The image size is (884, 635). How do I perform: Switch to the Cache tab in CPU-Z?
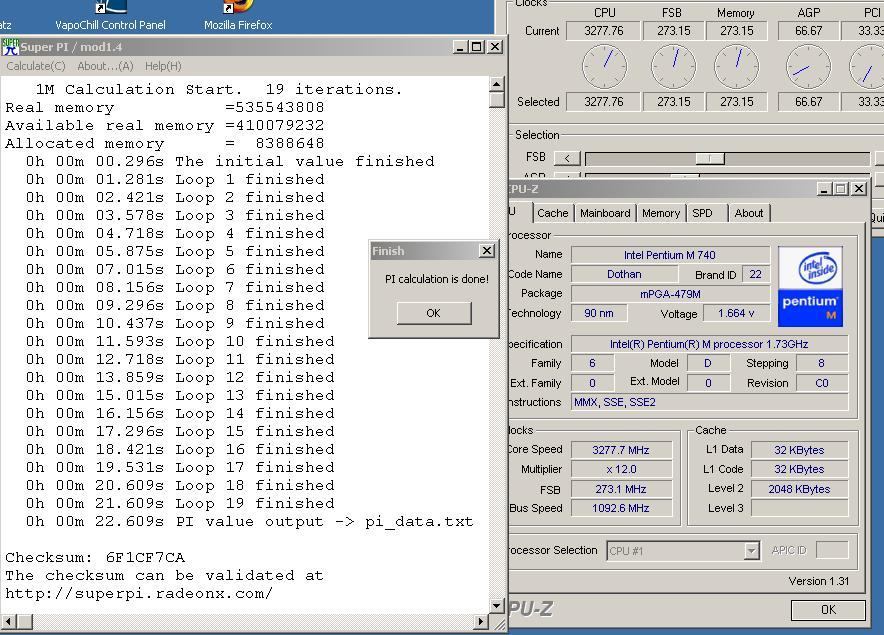[552, 213]
